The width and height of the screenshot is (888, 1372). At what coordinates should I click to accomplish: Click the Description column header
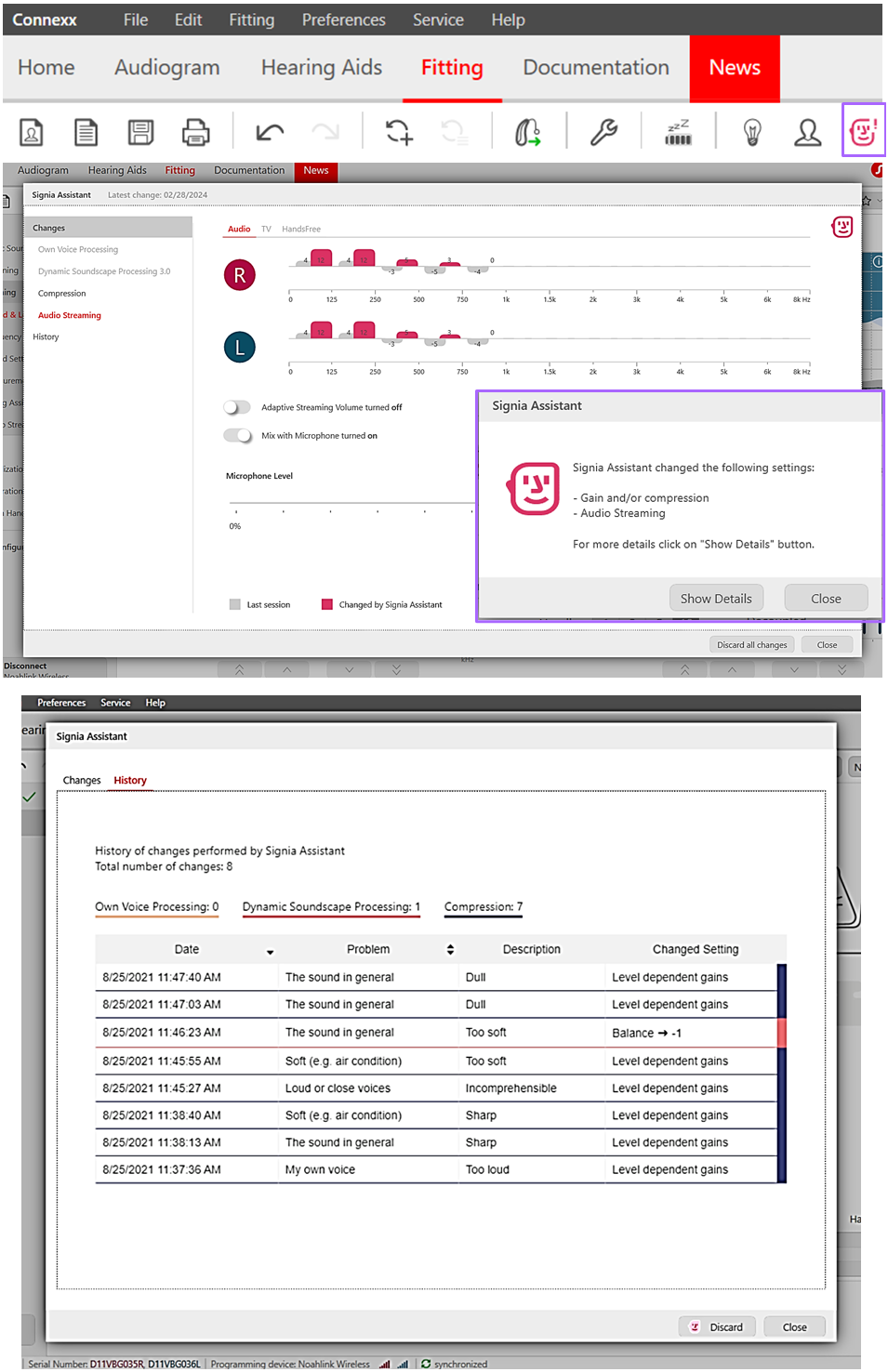click(x=532, y=950)
